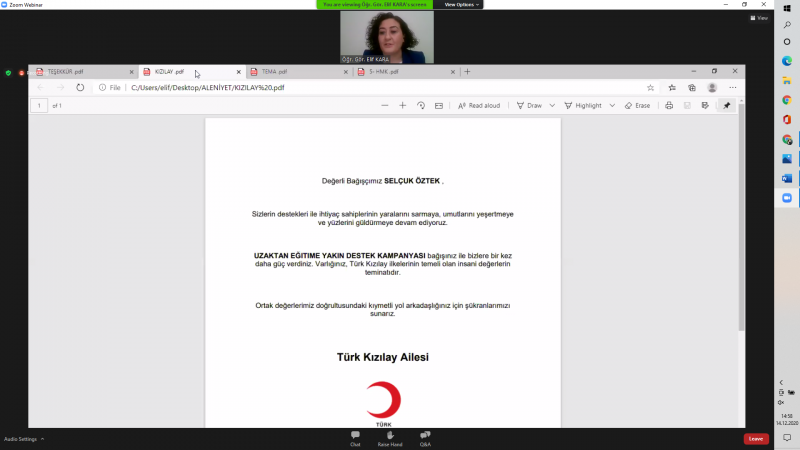Expand the Highlight color dropdown
Screen dimensions: 800x450
611,105
